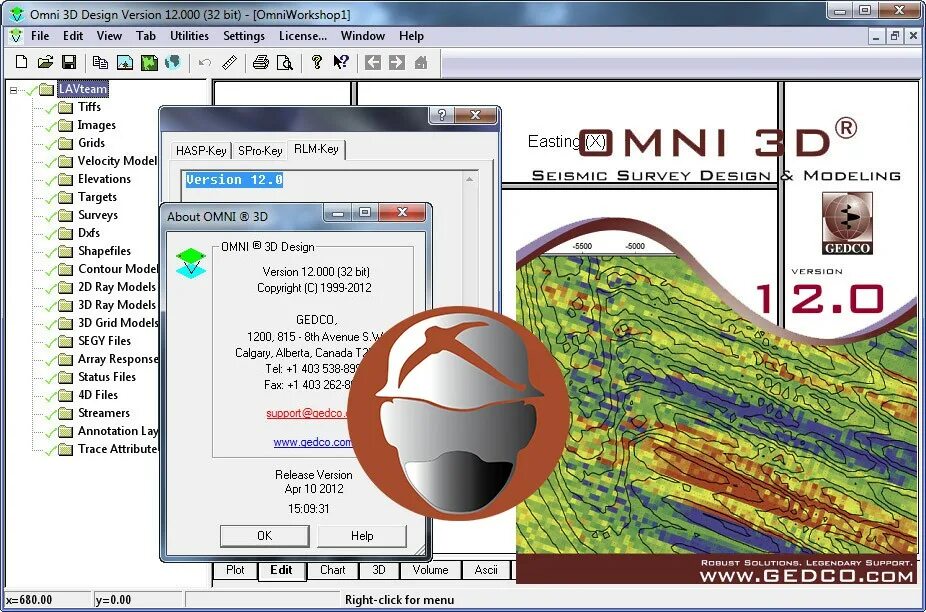Select the 2D Ray Models tree item
Image resolution: width=926 pixels, height=612 pixels.
(117, 287)
